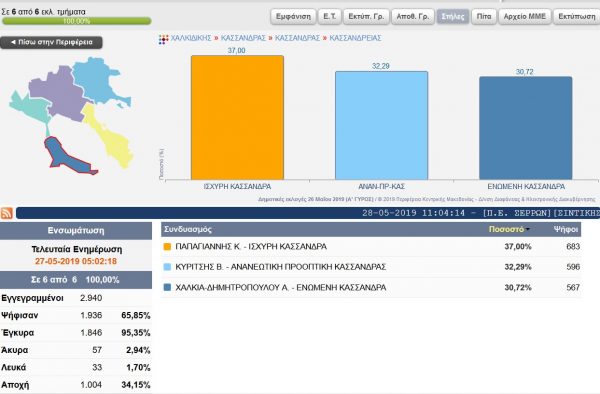Viewport: 600px width, 394px height.
Task: Sort results by Ψήφοι column
Action: (566, 229)
